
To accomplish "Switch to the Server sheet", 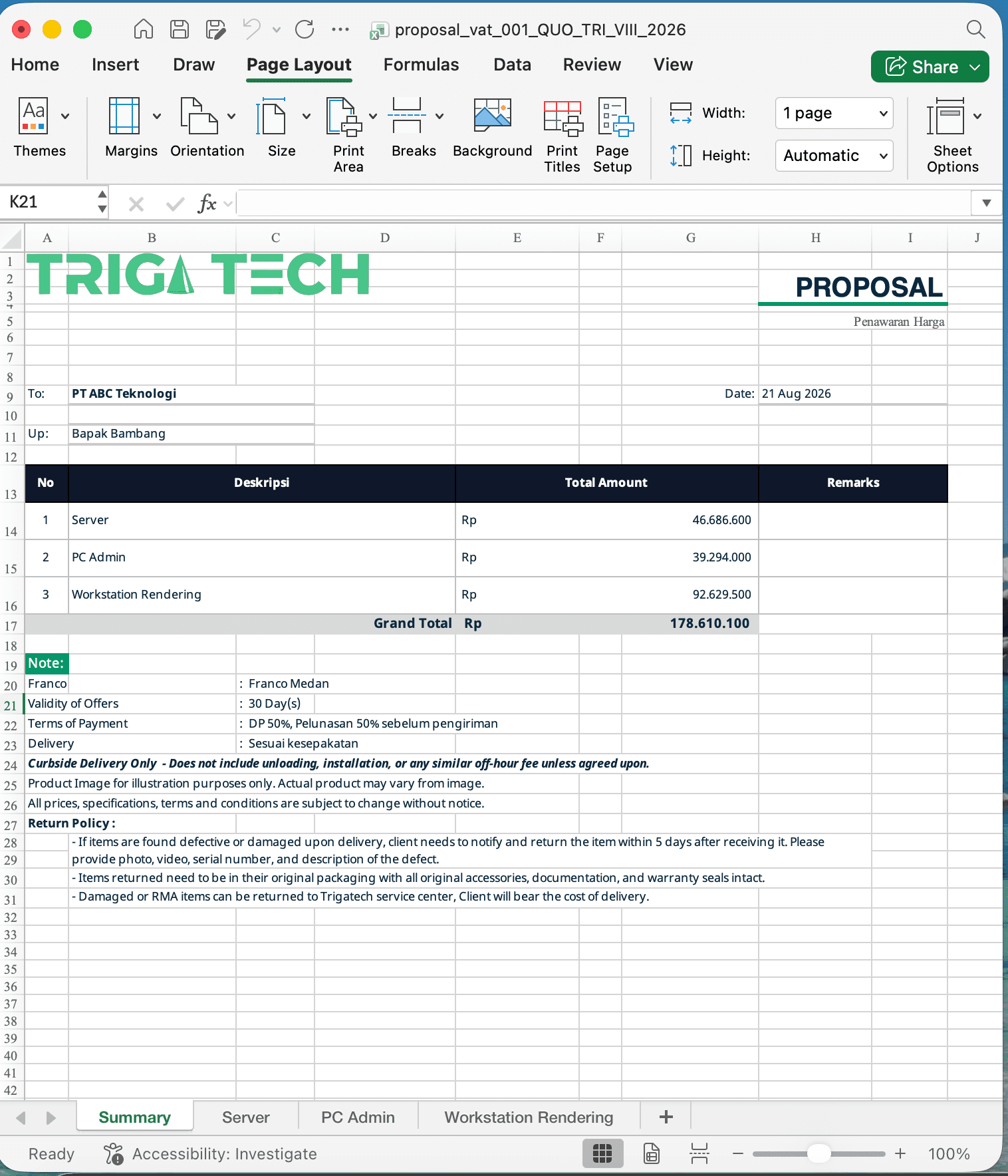I will tap(246, 1117).
